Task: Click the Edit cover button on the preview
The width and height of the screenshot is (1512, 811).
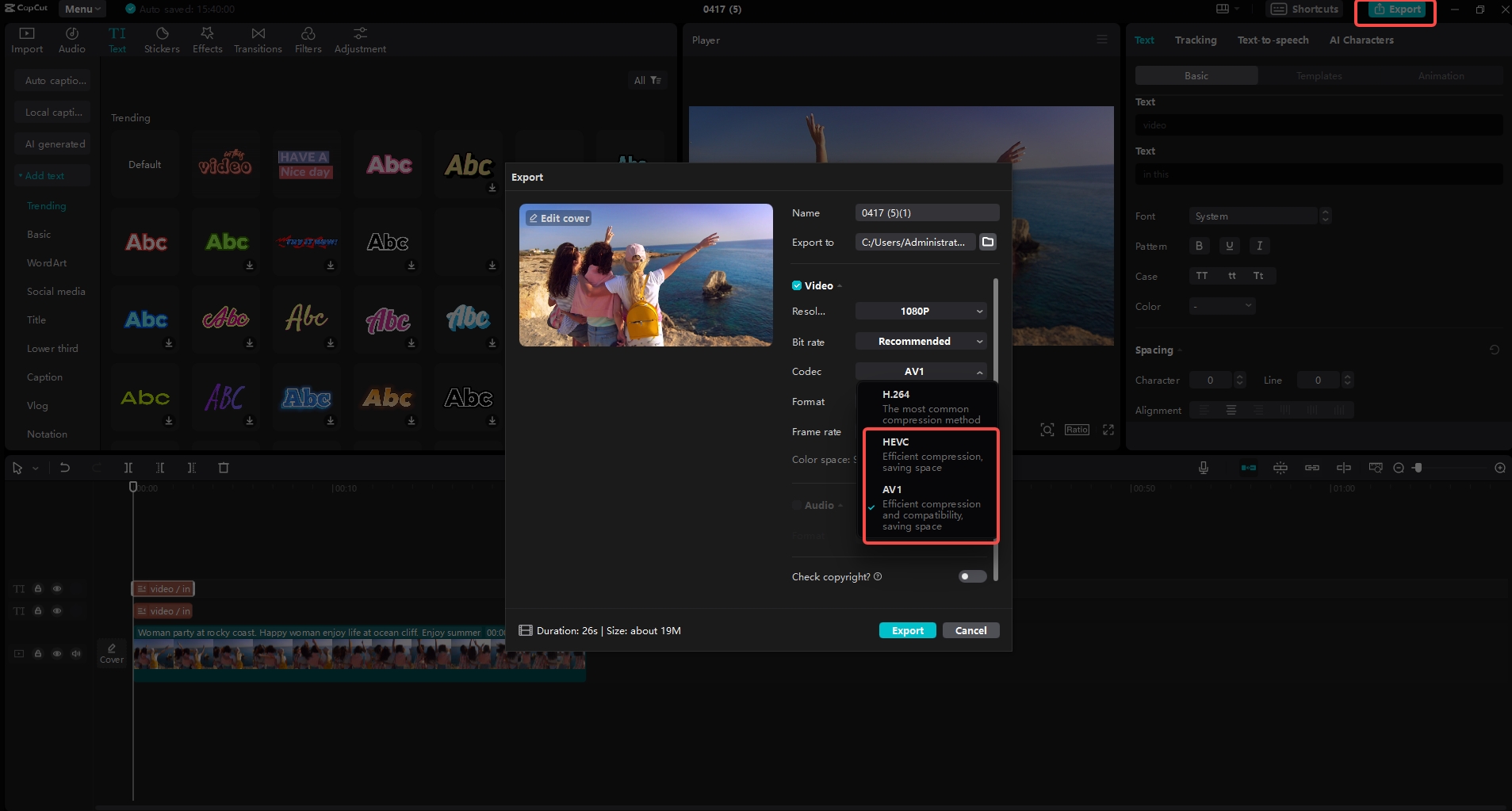Action: click(x=558, y=217)
